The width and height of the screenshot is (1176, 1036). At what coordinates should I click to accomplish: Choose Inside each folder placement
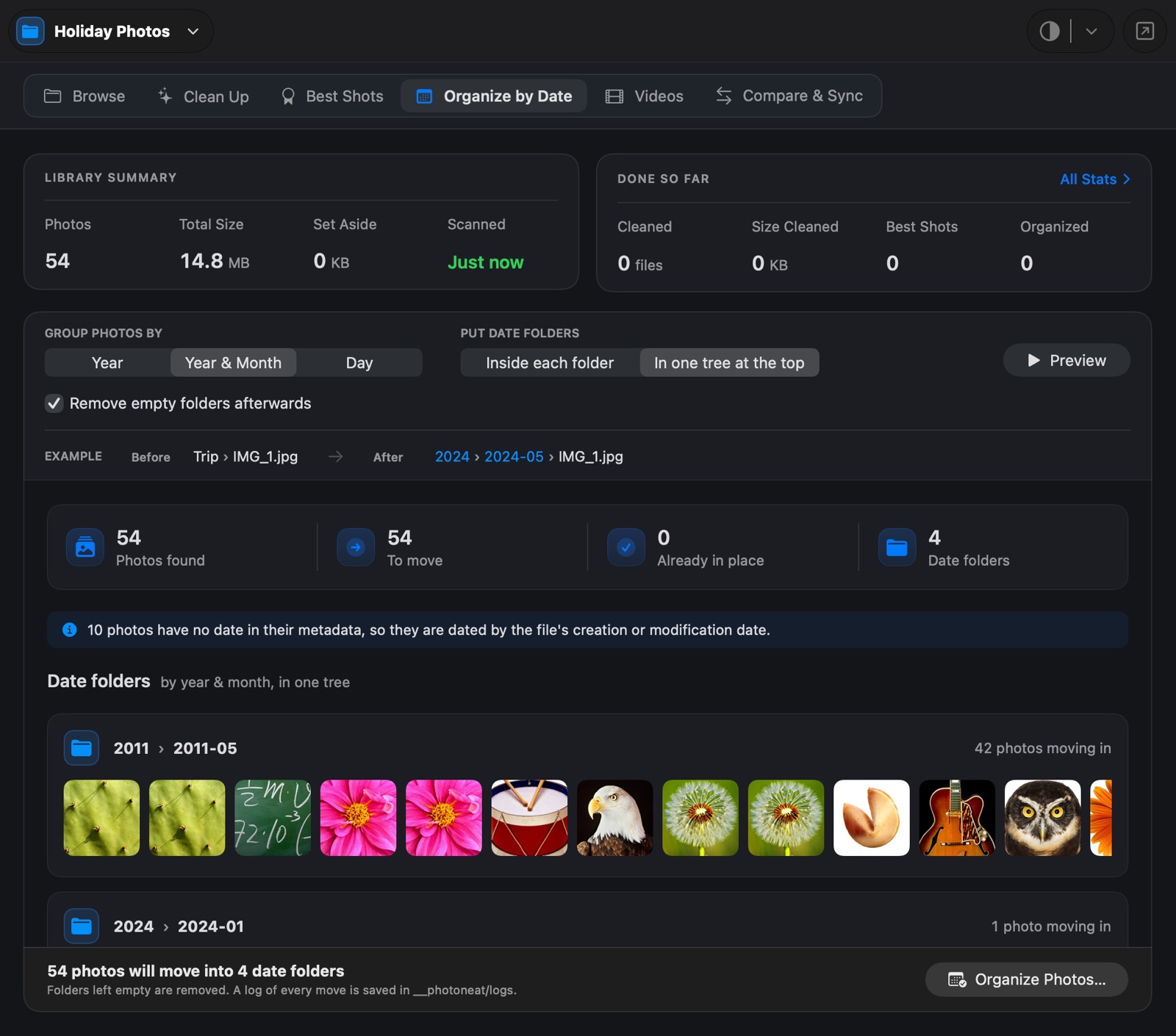click(550, 363)
